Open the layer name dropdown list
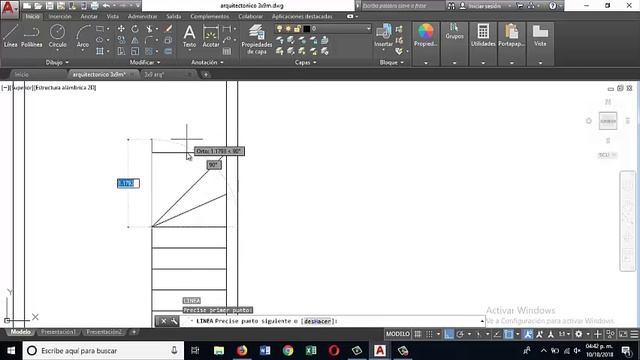Image resolution: width=640 pixels, height=360 pixels. coord(369,29)
